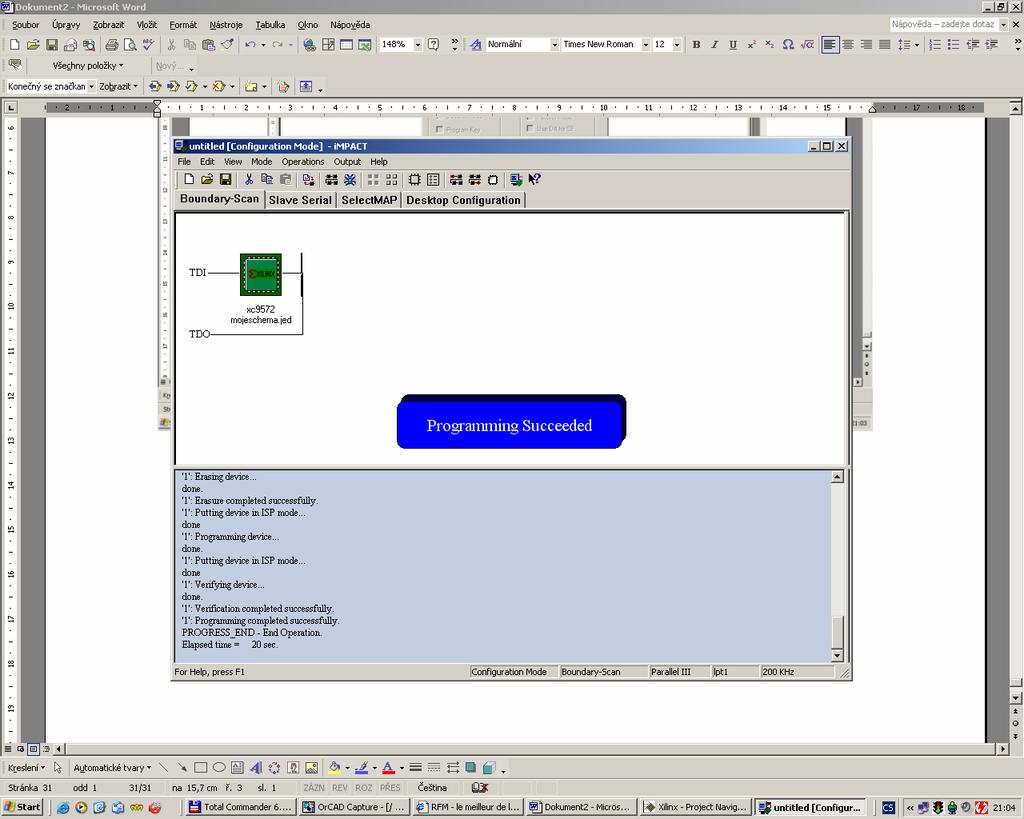Select the xc9572 Xilinx chip in the chain
Viewport: 1024px width, 819px height.
coord(261,274)
